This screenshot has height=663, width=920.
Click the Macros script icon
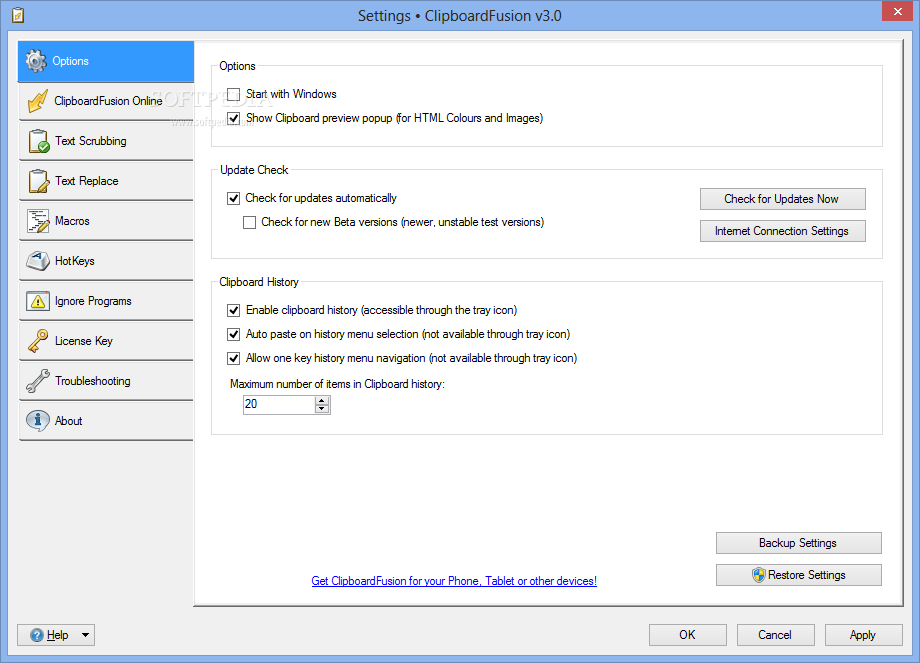coord(38,221)
